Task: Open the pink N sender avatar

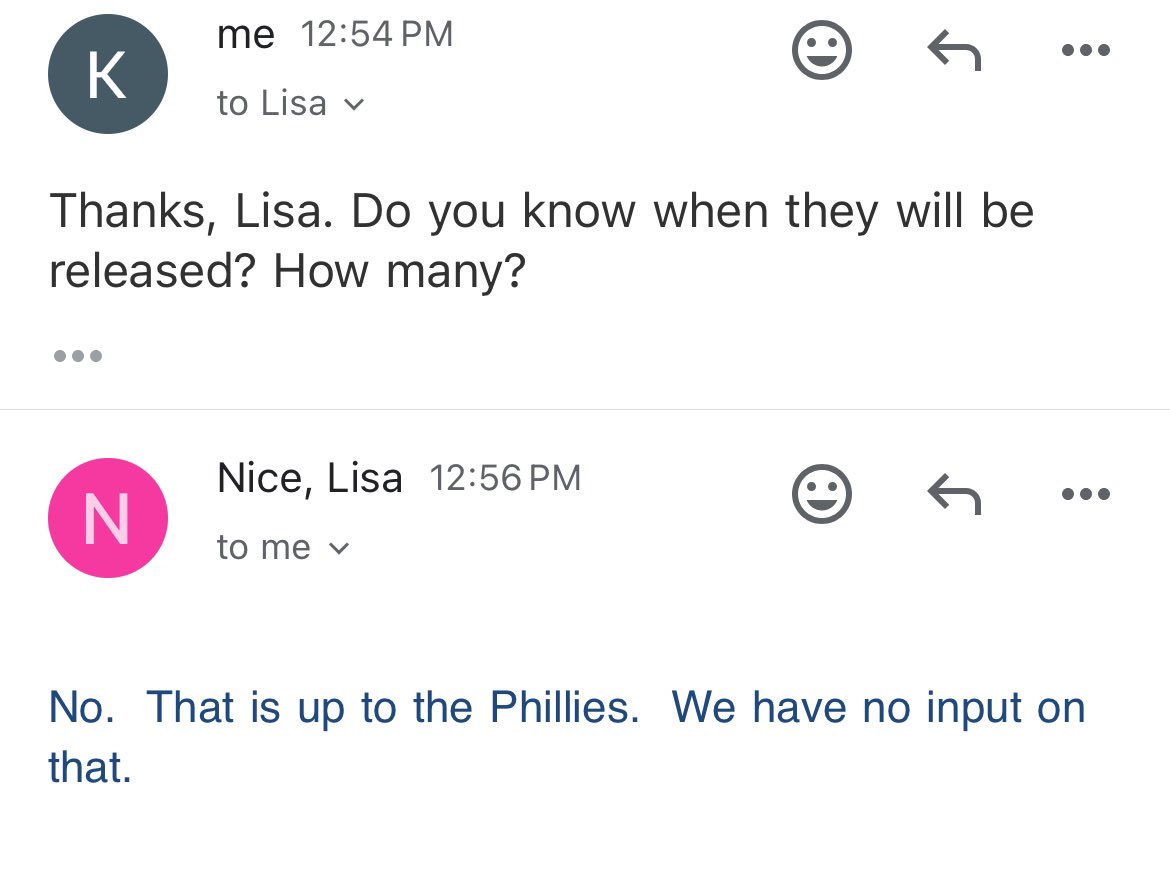Action: pos(107,518)
